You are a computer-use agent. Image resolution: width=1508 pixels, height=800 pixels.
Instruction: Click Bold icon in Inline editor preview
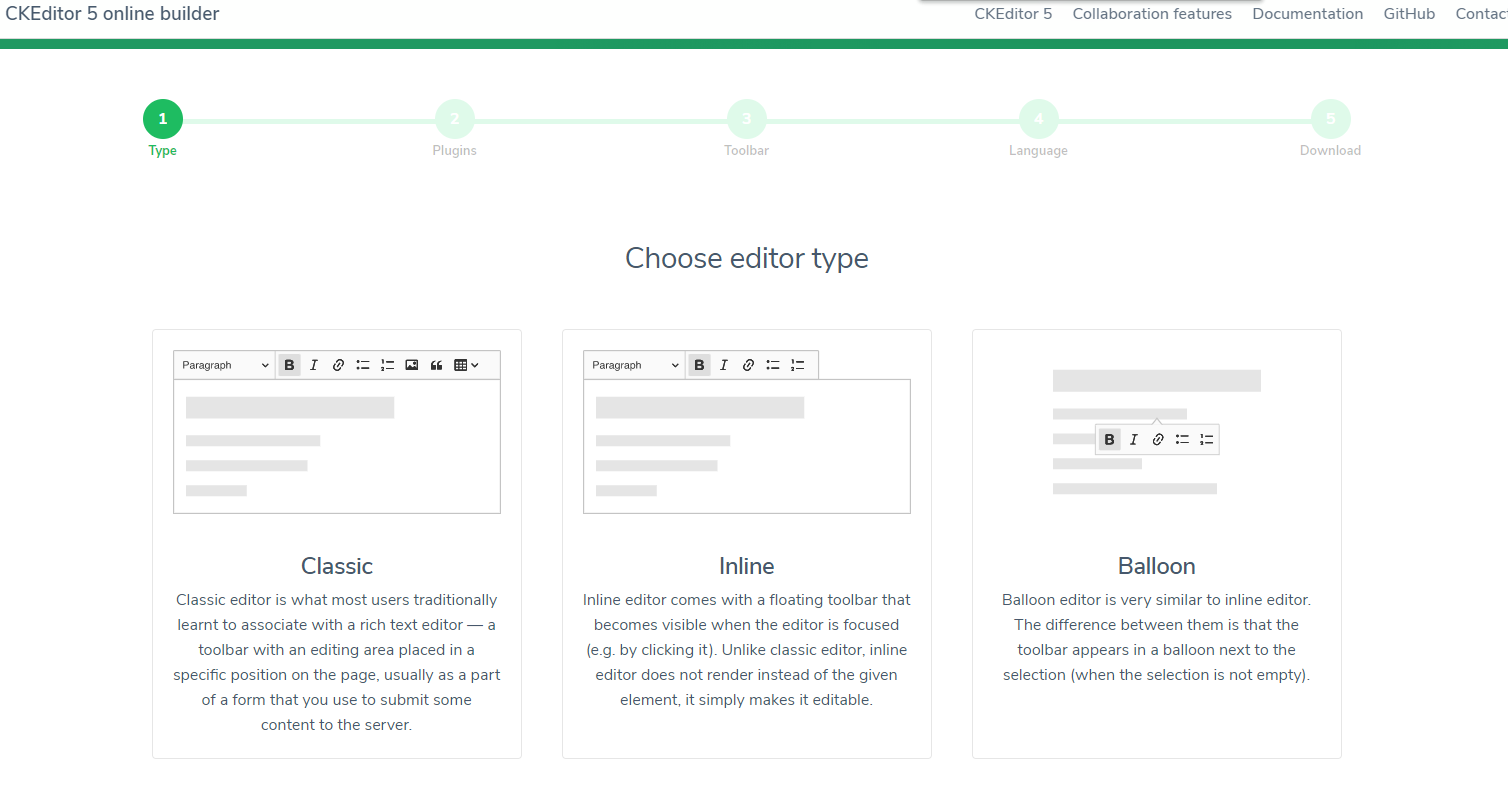[x=699, y=365]
